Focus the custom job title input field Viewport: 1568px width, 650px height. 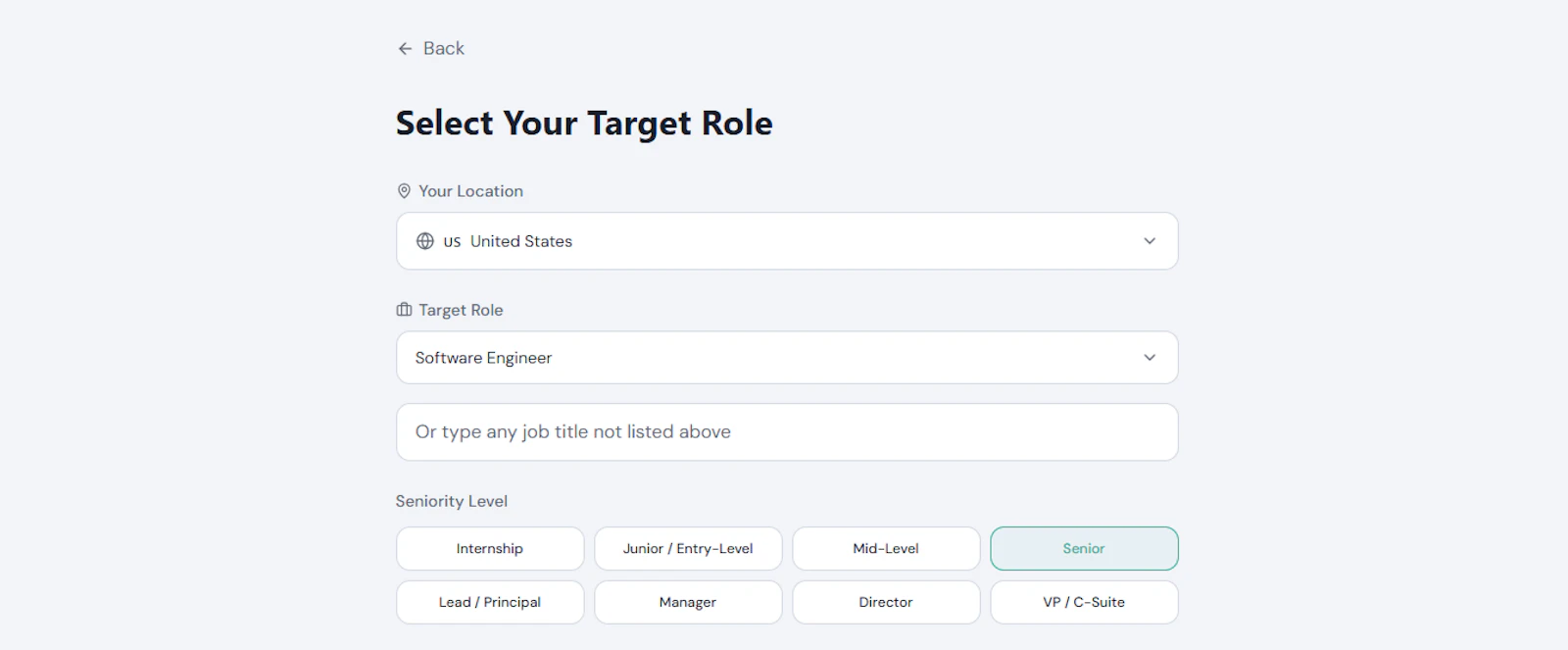click(787, 432)
